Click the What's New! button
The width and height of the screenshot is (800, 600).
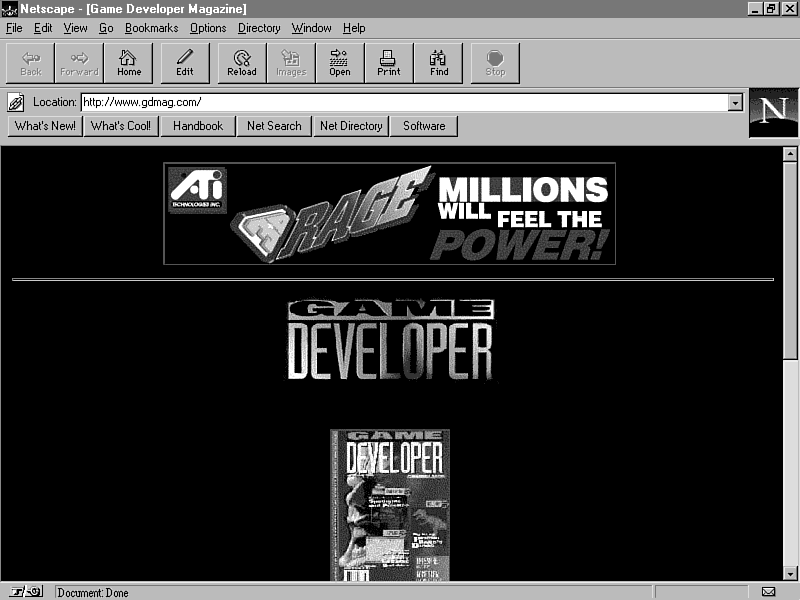point(45,126)
